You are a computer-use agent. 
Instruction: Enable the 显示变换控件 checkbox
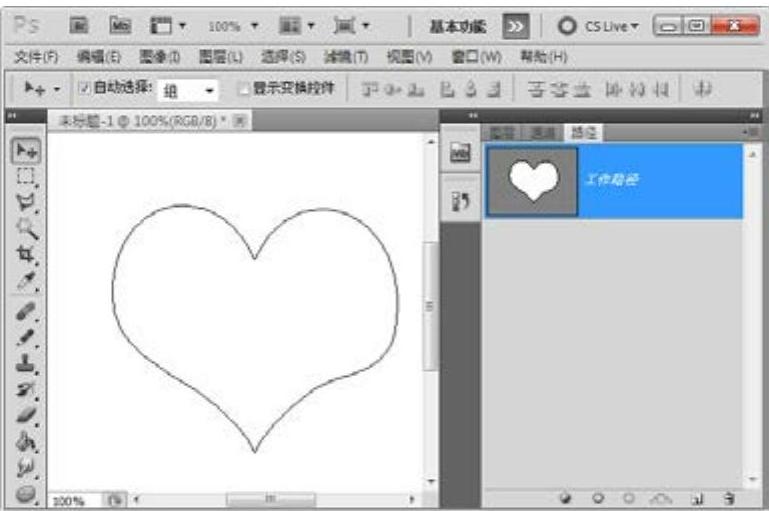point(242,87)
